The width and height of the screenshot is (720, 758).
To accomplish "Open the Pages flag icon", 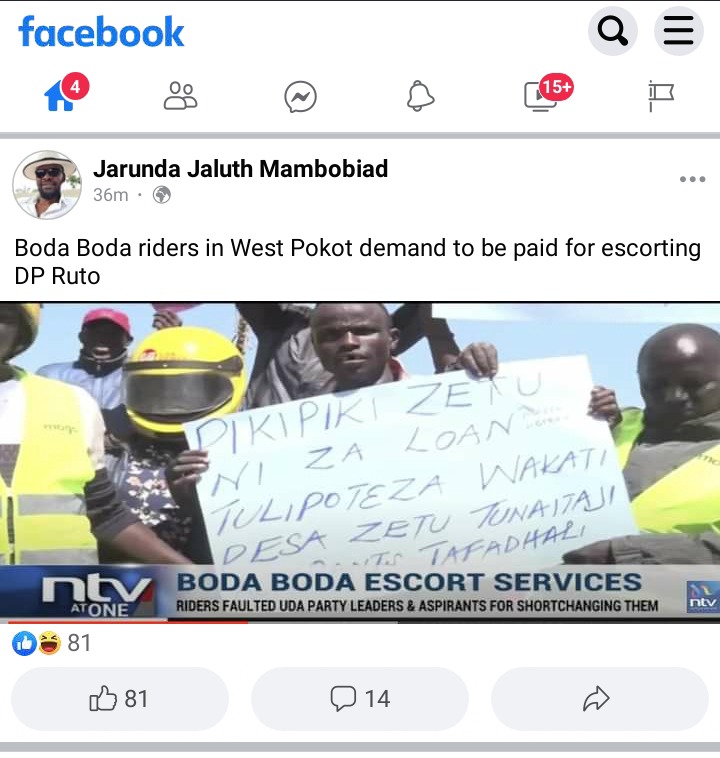I will click(x=661, y=96).
